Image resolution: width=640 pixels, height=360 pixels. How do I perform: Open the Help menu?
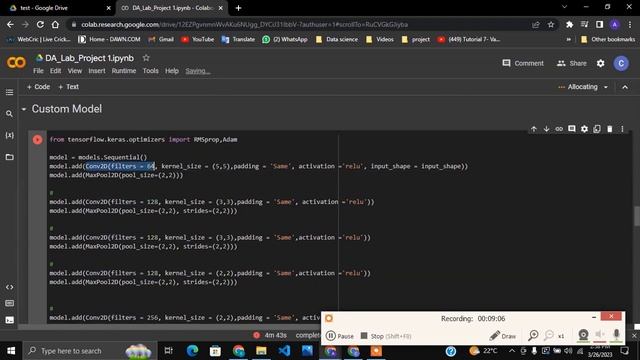tap(172, 71)
